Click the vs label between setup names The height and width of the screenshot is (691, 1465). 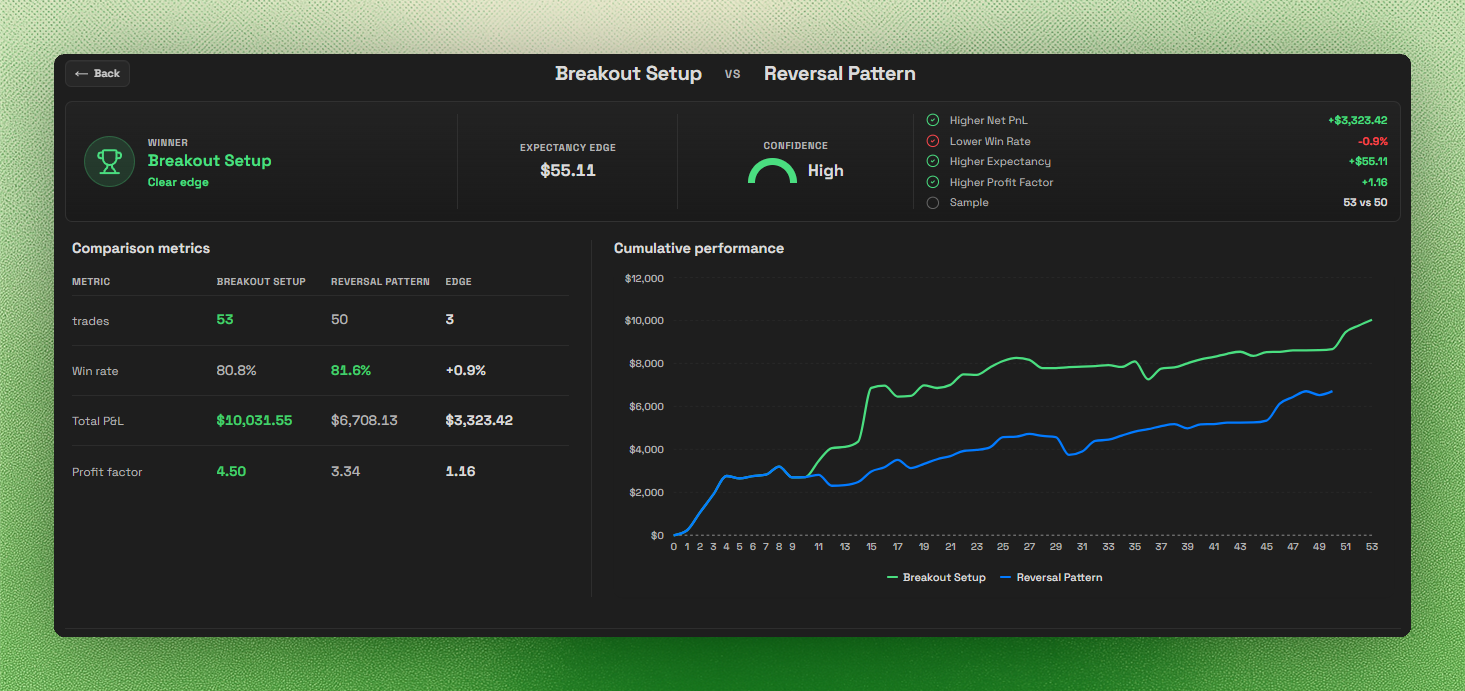coord(732,74)
